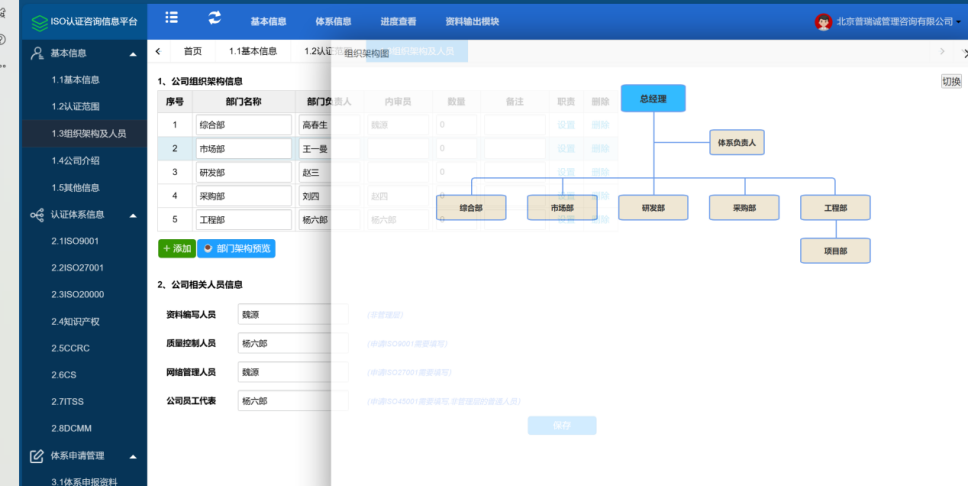Click the user avatar icon
The width and height of the screenshot is (969, 487).
tap(823, 22)
